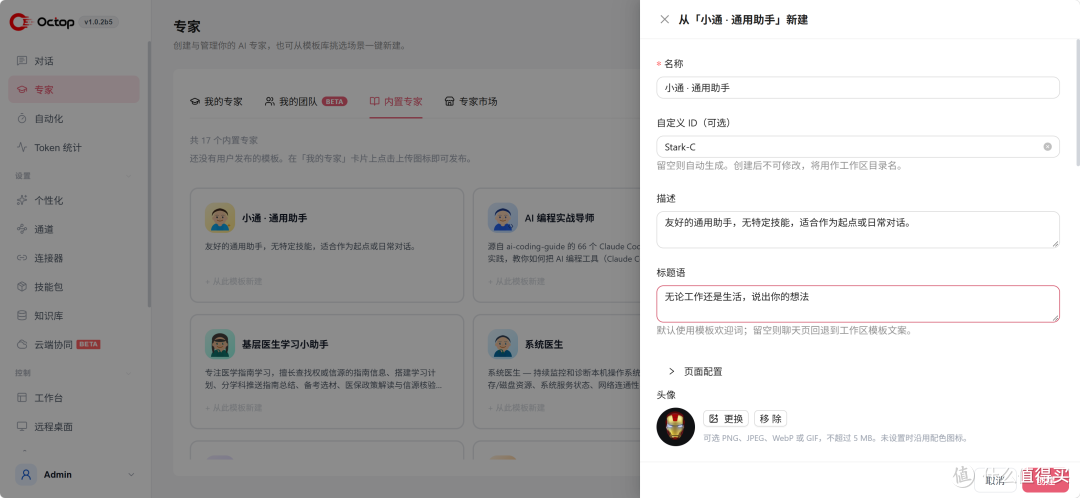Click the 系统医生 card avatar
This screenshot has width=1080, height=498.
click(x=503, y=344)
